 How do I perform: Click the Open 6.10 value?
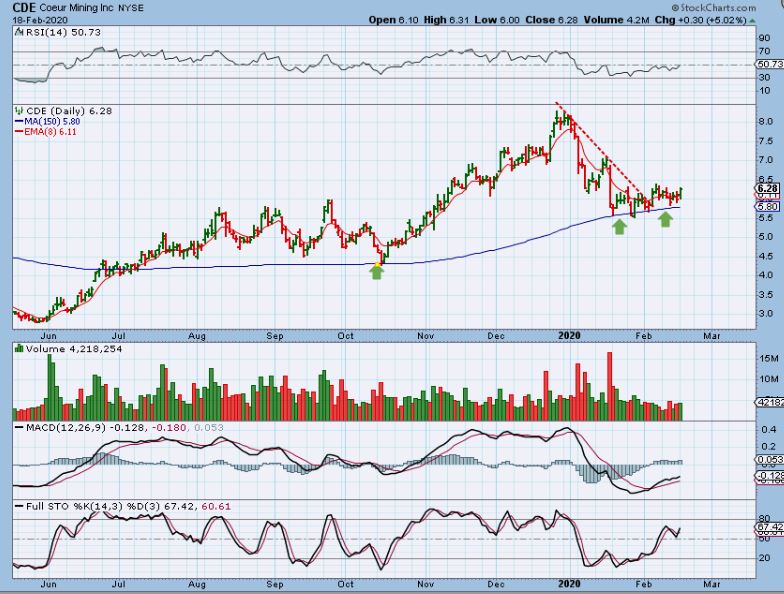point(394,20)
